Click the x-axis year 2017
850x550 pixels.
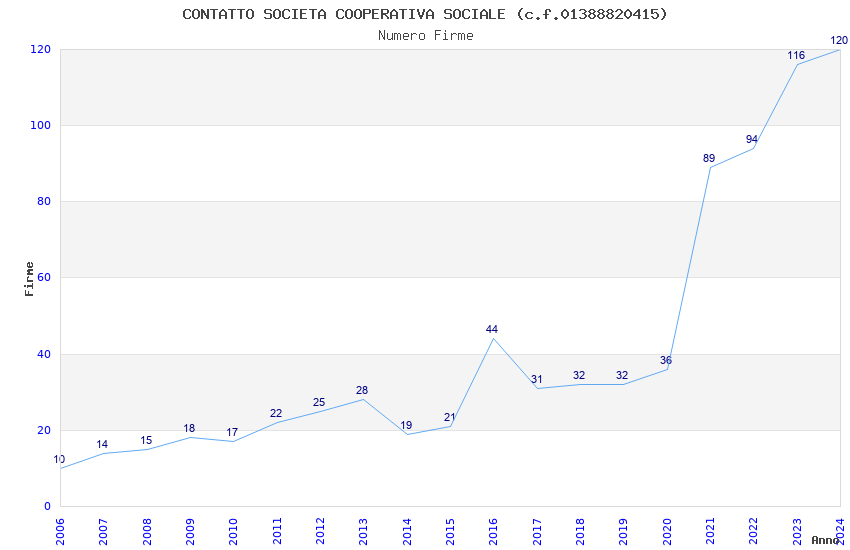click(x=537, y=531)
